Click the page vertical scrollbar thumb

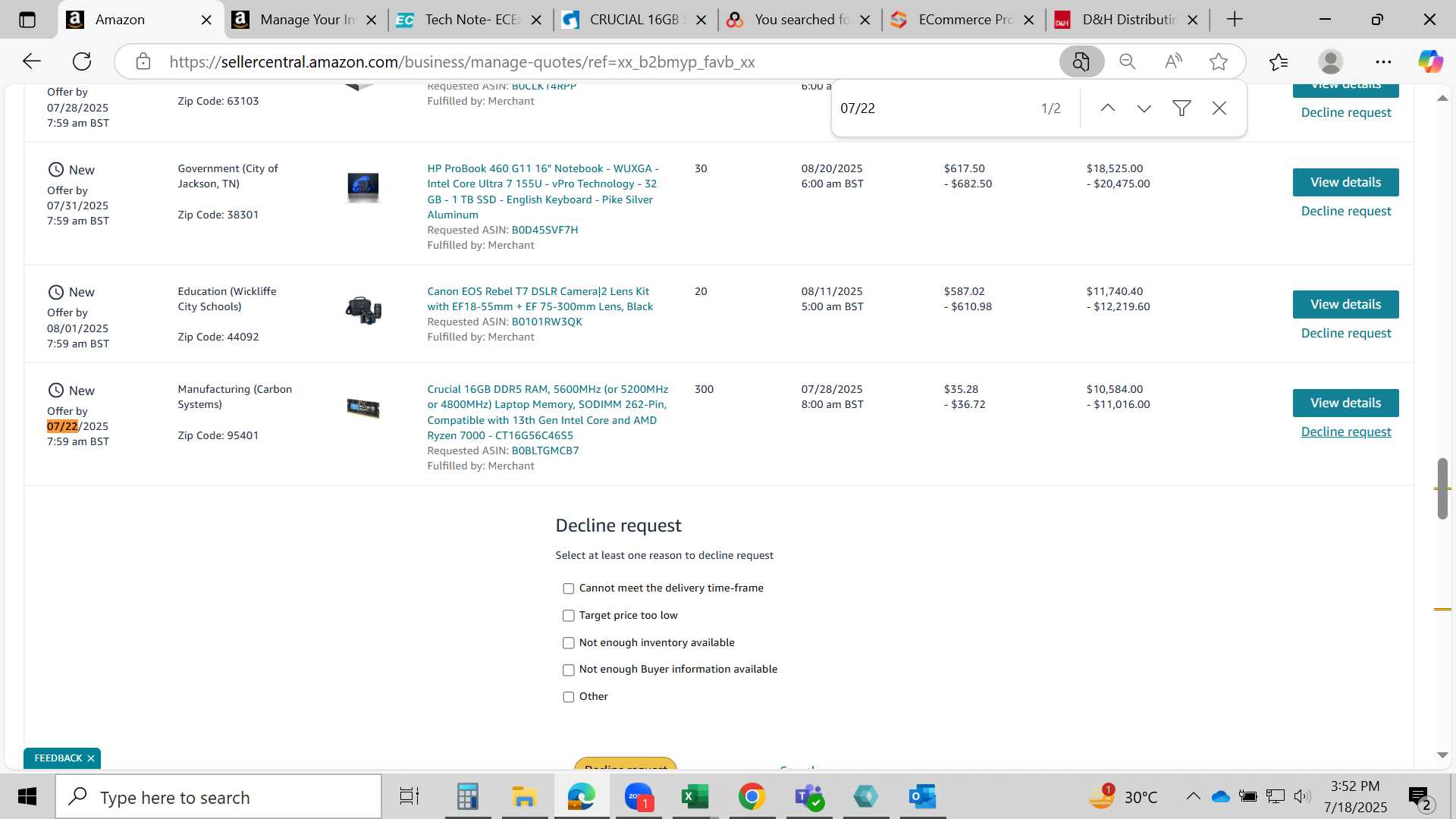pyautogui.click(x=1442, y=488)
